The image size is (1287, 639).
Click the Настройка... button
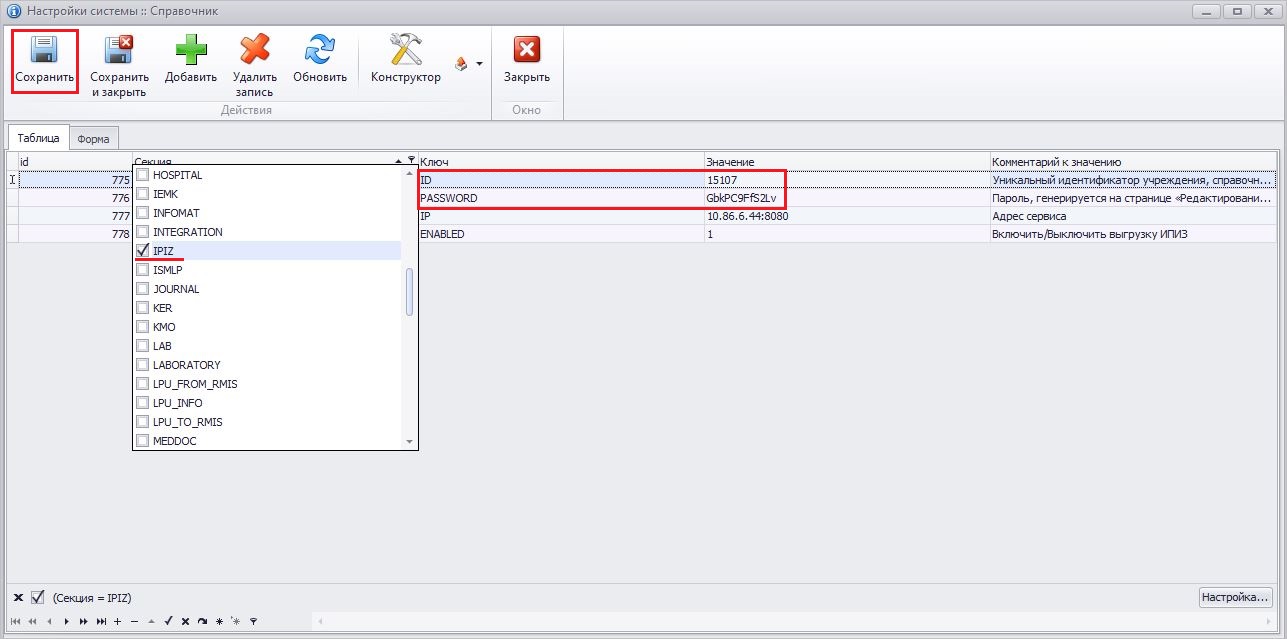[1236, 597]
